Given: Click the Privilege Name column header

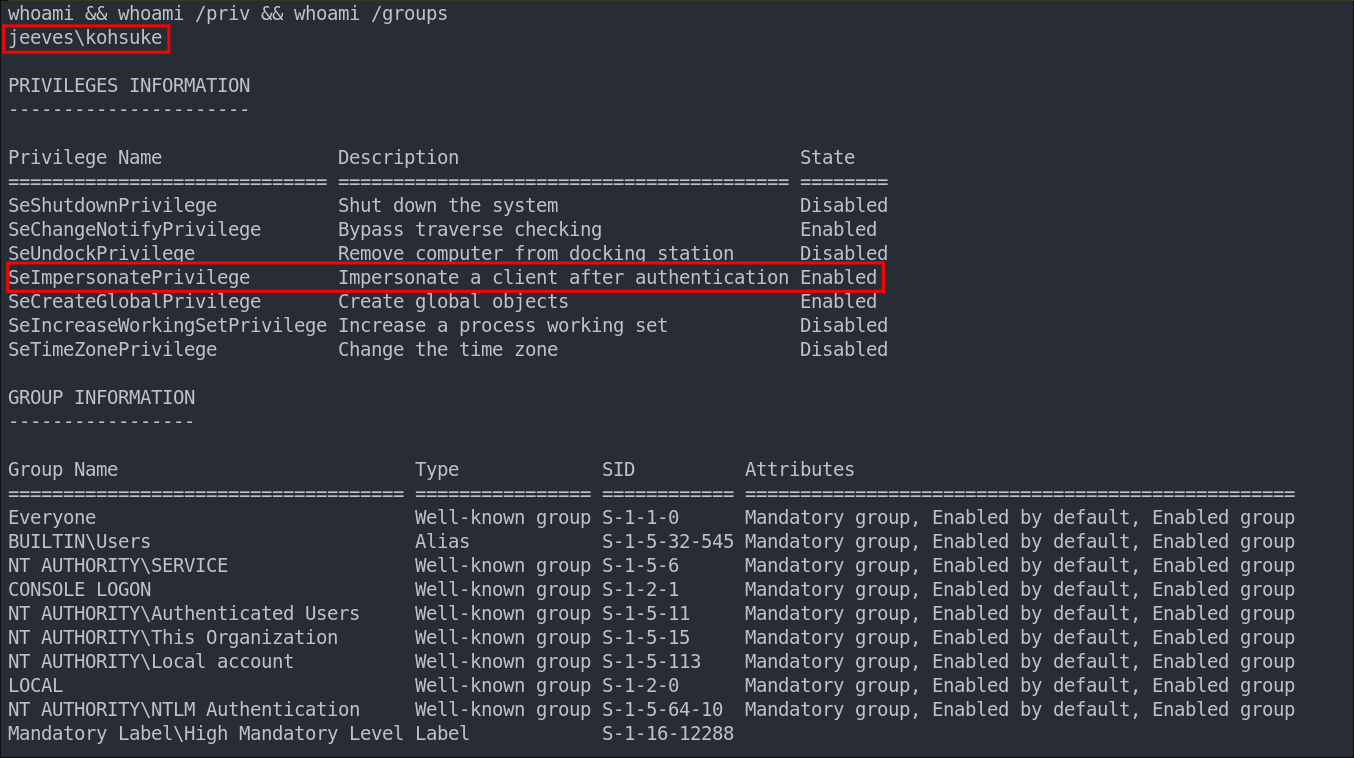Looking at the screenshot, I should coord(85,158).
